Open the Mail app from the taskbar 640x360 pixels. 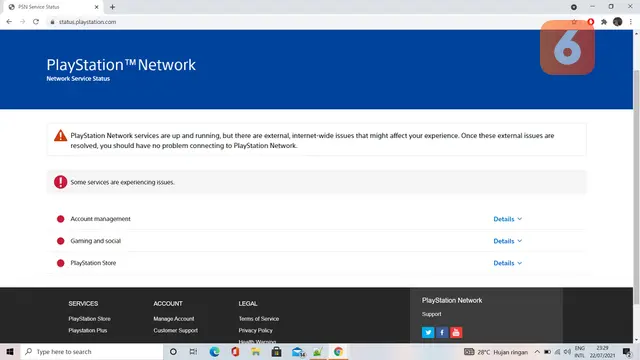tap(298, 352)
